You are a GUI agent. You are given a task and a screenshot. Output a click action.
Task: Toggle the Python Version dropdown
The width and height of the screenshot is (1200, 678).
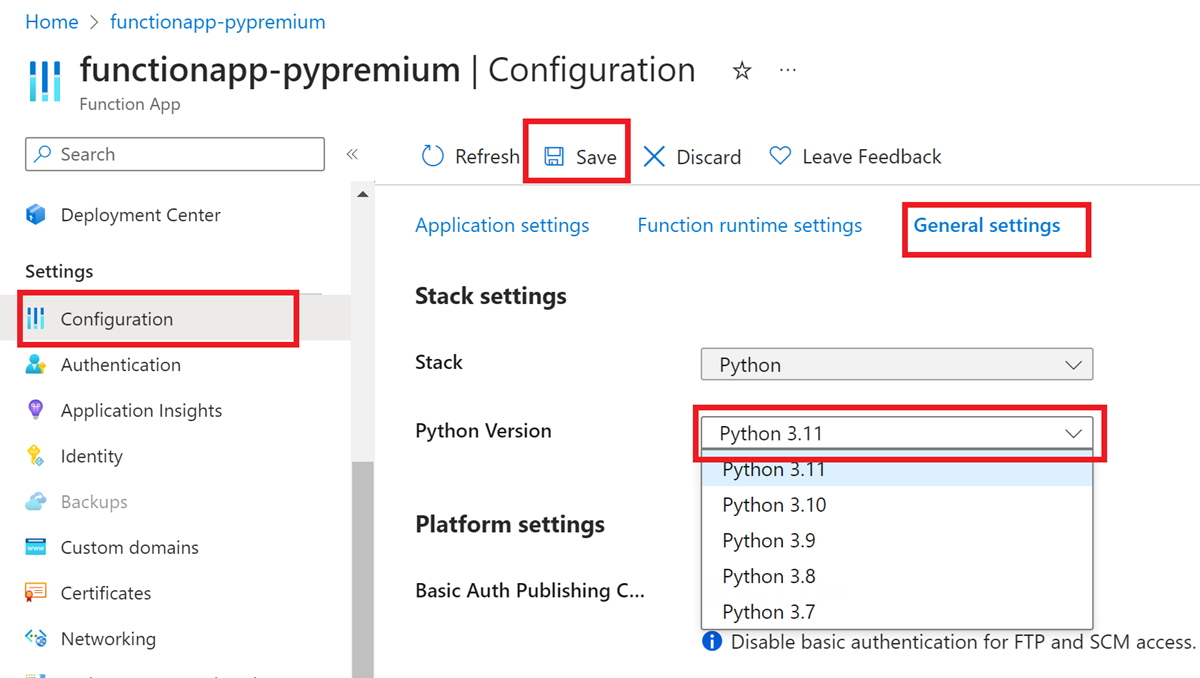896,433
